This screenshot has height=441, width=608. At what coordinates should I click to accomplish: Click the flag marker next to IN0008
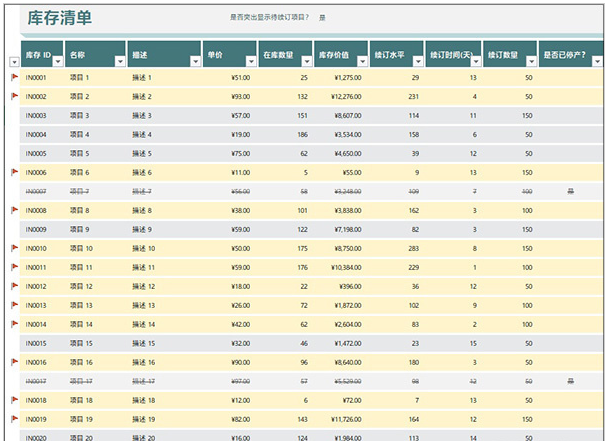tap(14, 210)
